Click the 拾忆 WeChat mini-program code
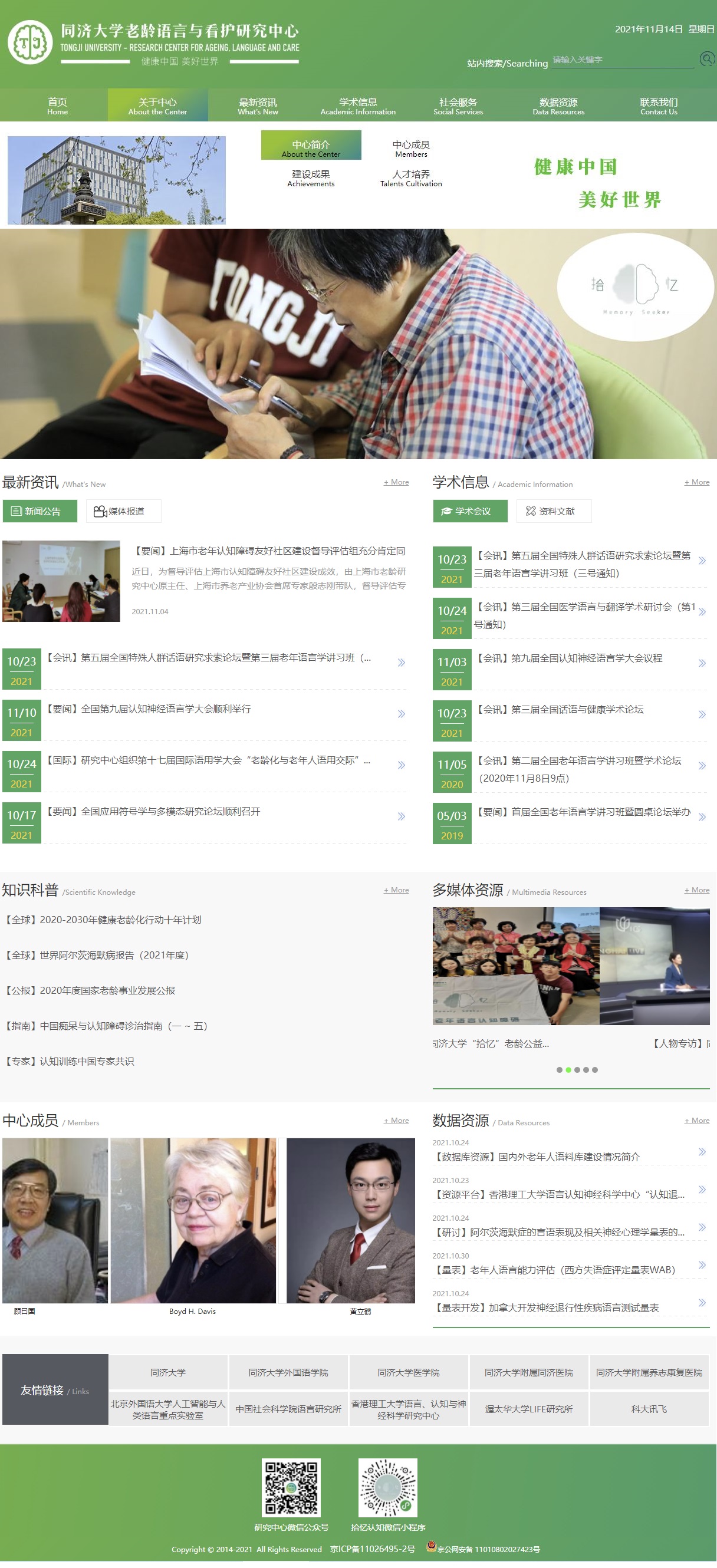 click(388, 1487)
